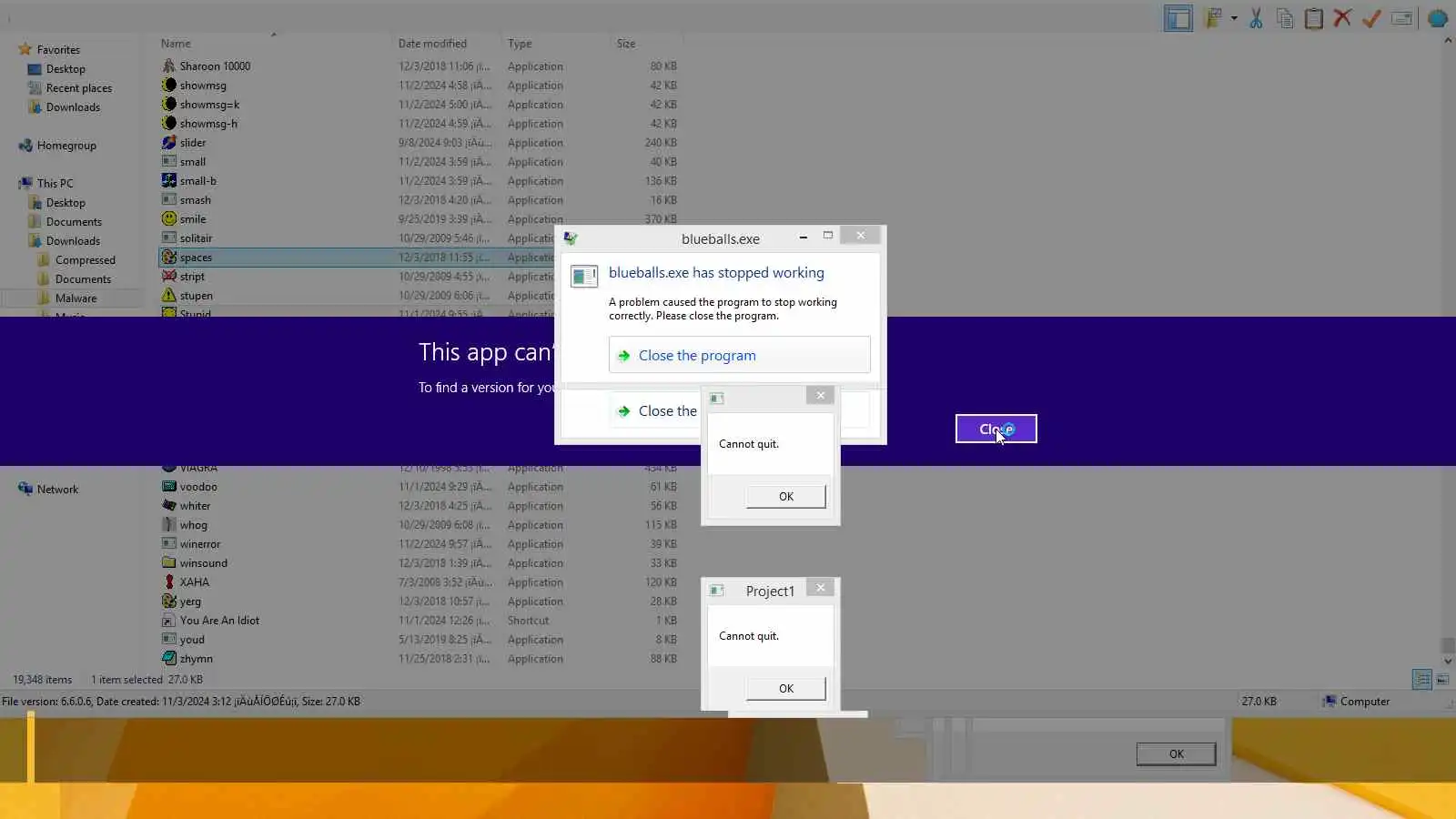This screenshot has width=1456, height=819.
Task: Click the zhymn file icon
Action: [x=169, y=659]
